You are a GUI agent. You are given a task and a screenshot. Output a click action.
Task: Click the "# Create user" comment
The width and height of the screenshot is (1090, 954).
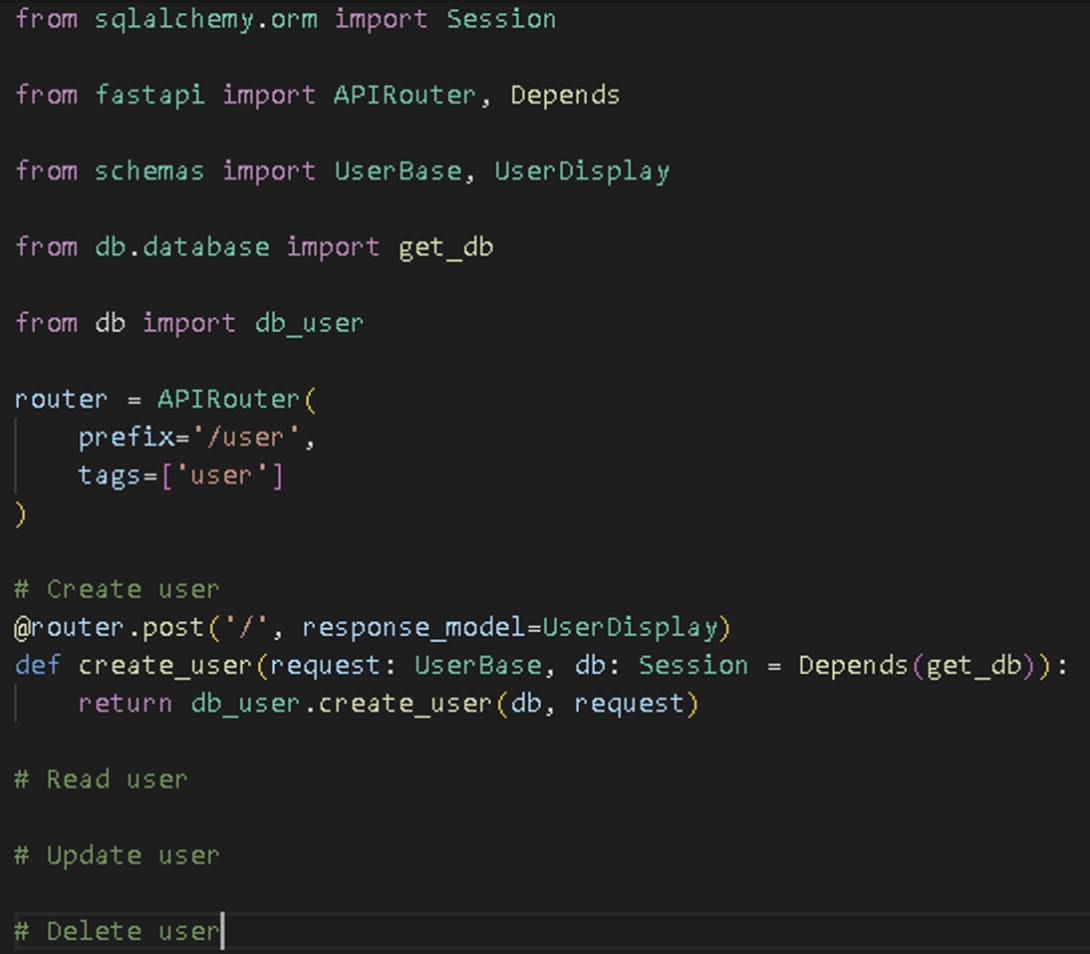[x=117, y=589]
